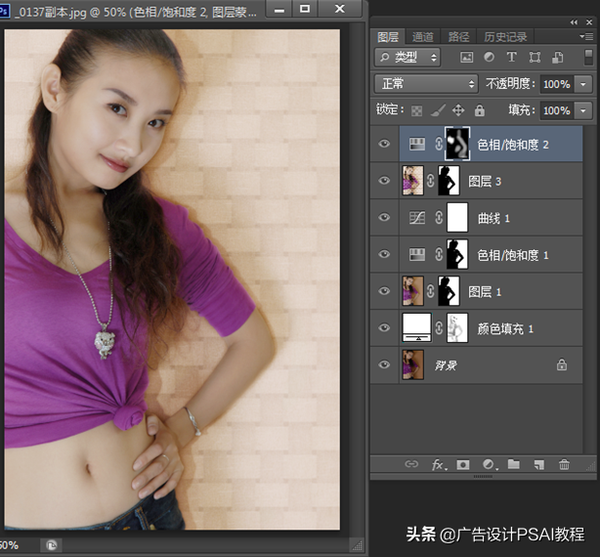The height and width of the screenshot is (557, 600).
Task: Click the lock all padlock icon
Action: 480,110
